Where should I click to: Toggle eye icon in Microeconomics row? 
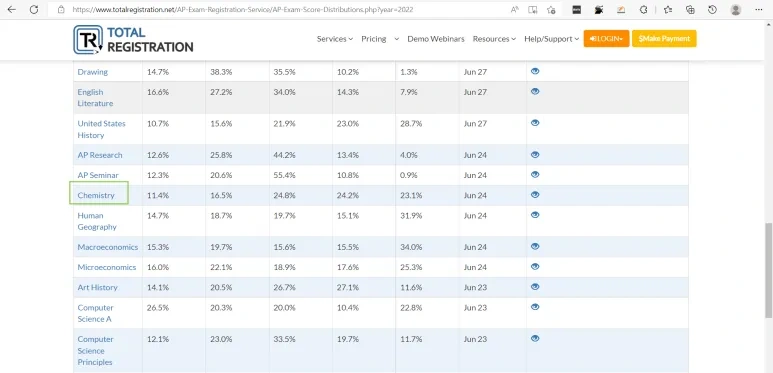pos(535,267)
